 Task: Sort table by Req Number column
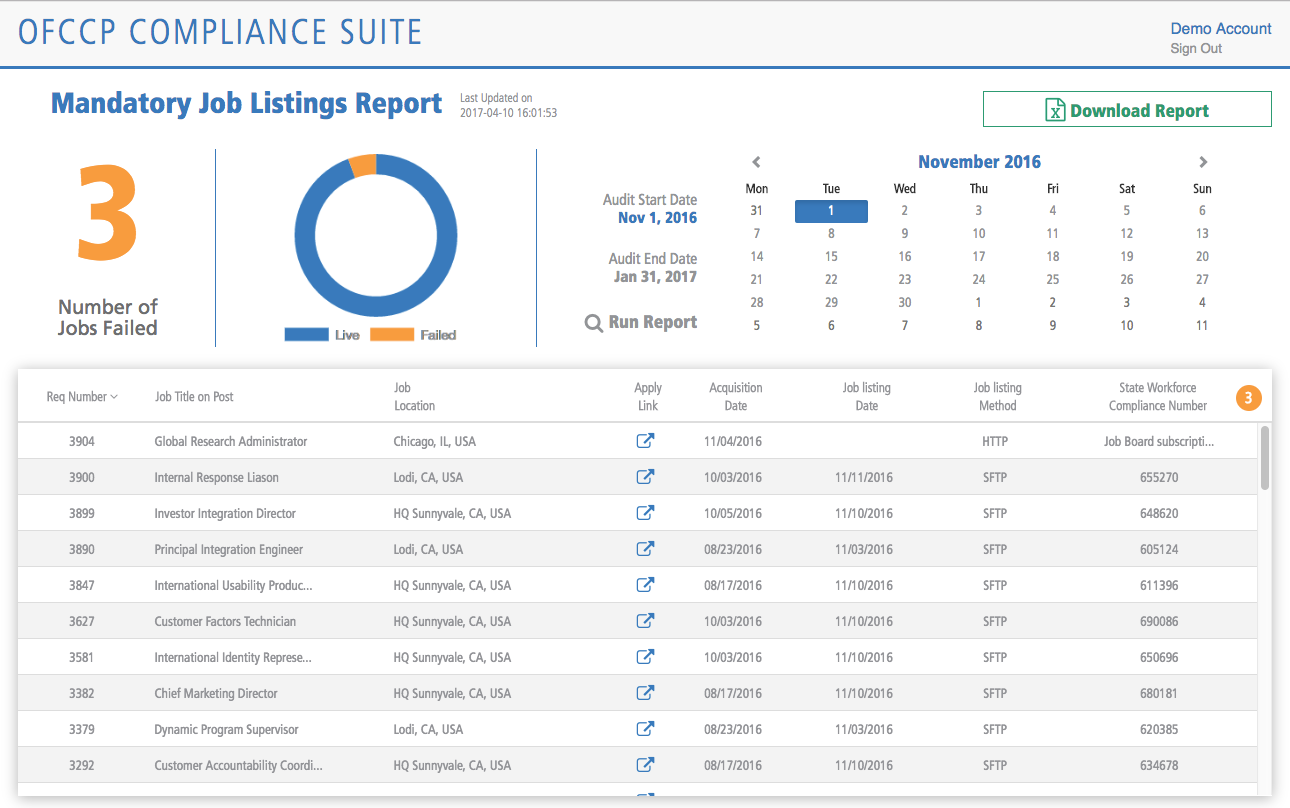pyautogui.click(x=82, y=397)
